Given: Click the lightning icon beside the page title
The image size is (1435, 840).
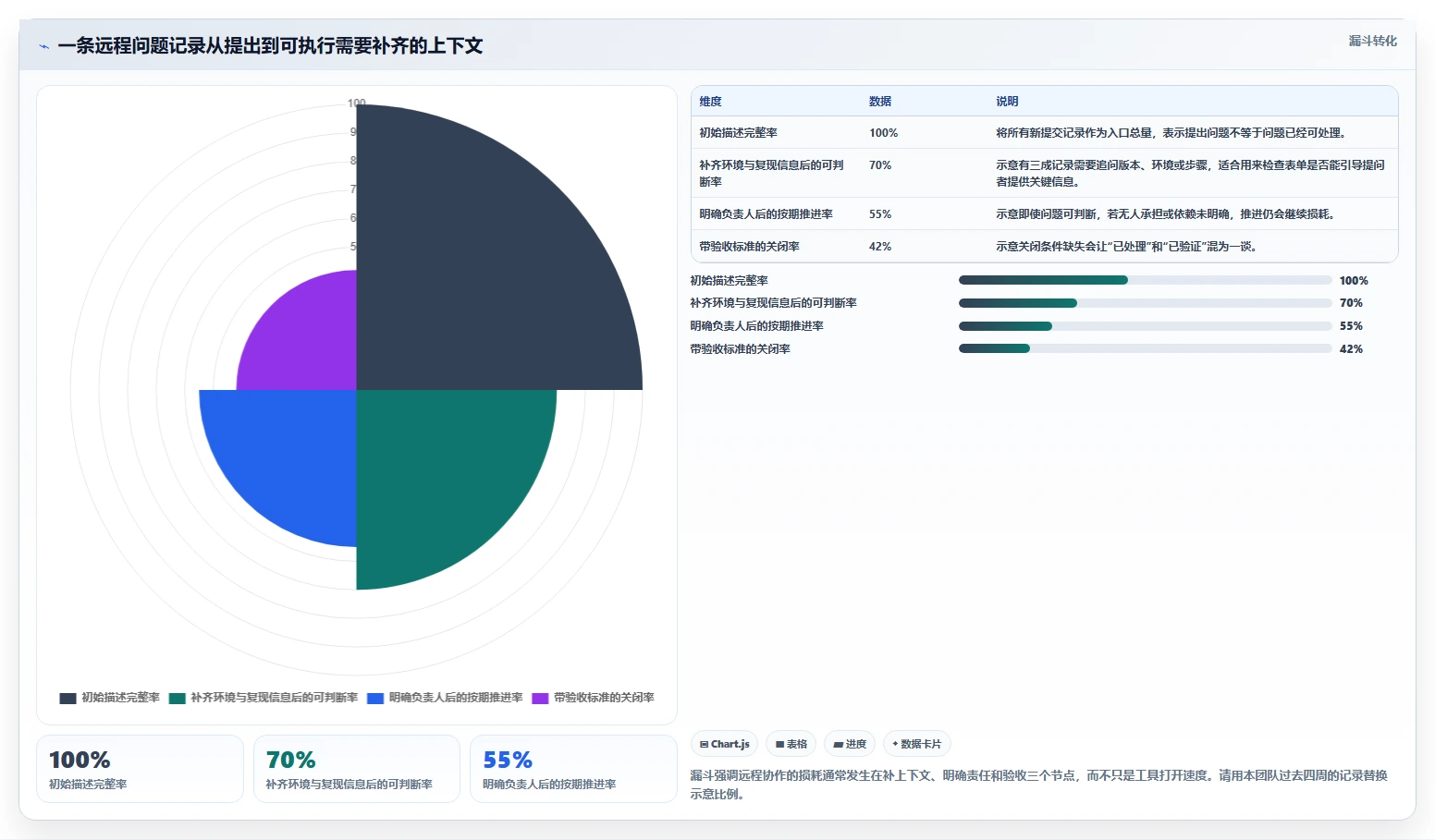Looking at the screenshot, I should (x=43, y=46).
